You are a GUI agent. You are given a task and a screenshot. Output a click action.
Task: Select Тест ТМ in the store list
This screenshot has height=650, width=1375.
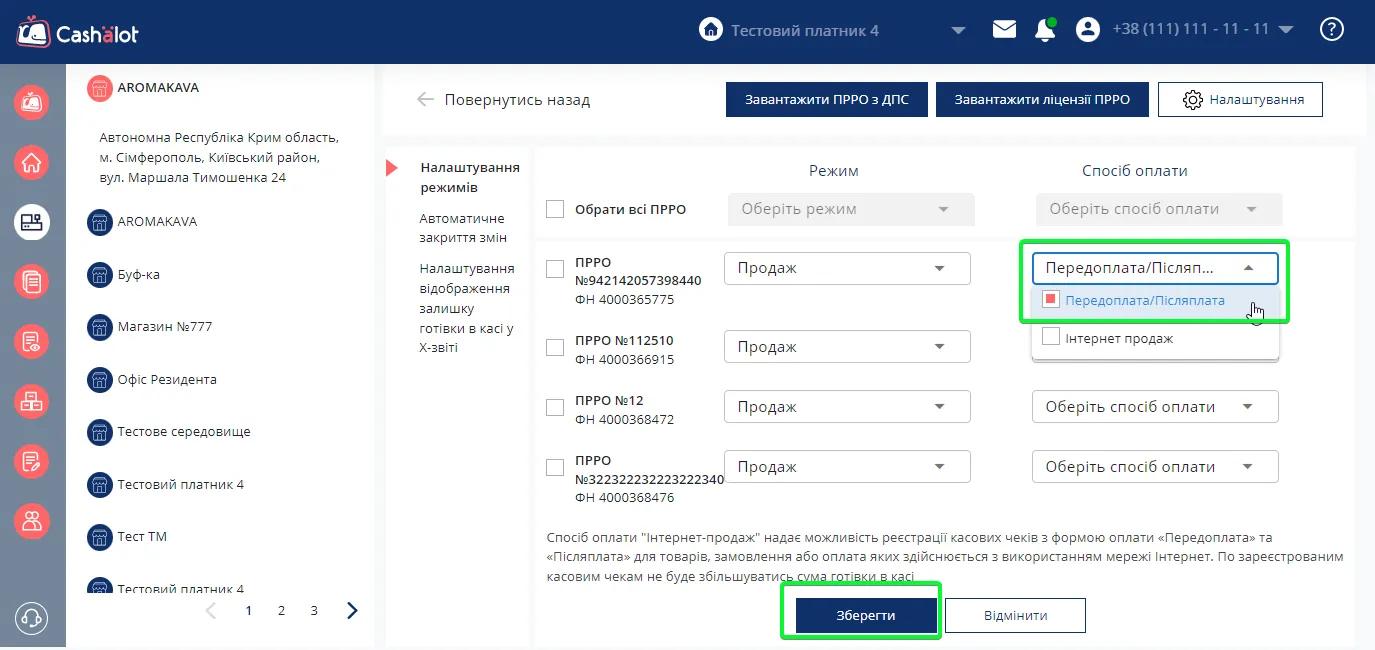tap(142, 537)
